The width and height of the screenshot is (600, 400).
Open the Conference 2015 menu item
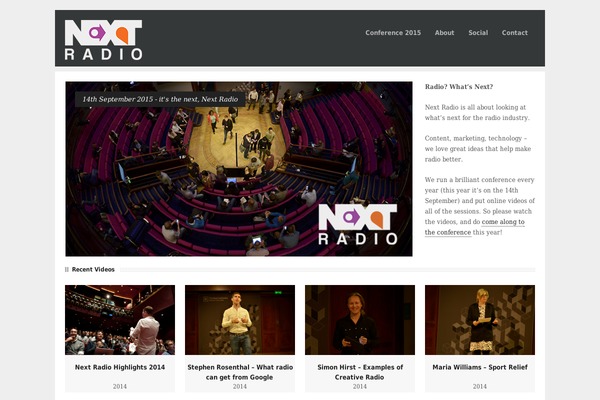[x=393, y=33]
